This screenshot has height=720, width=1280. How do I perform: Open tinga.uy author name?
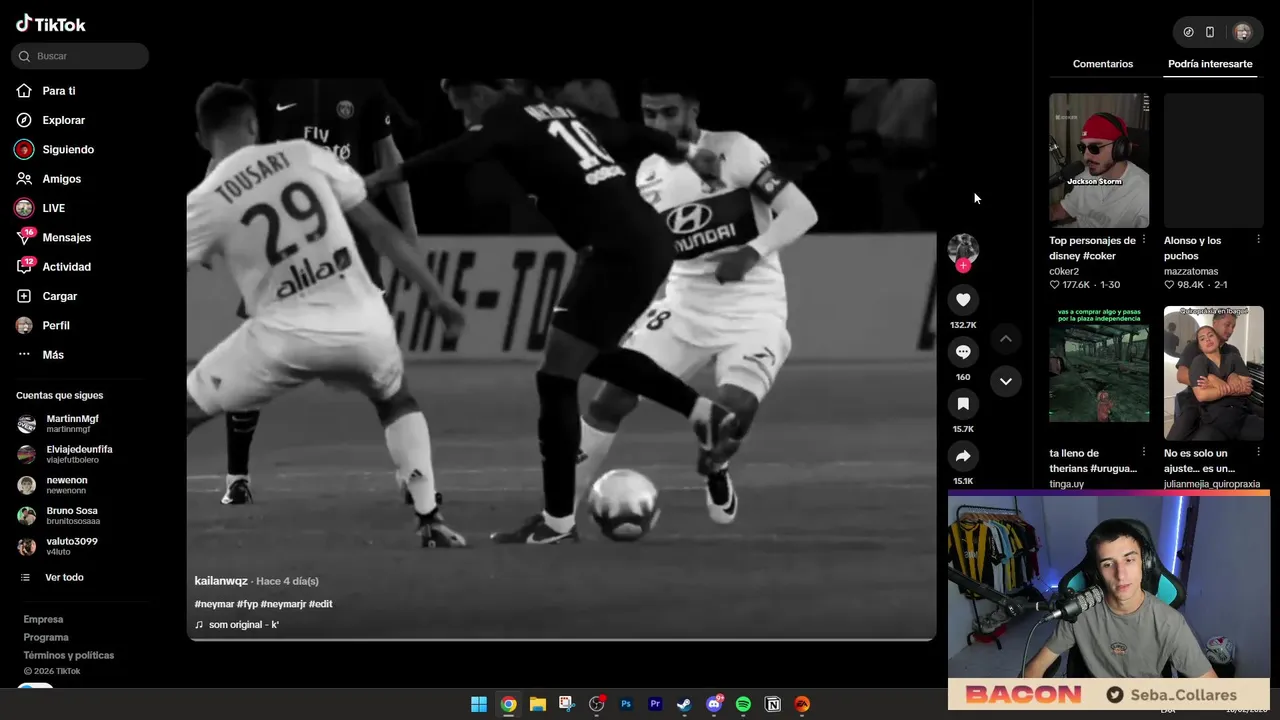[1066, 484]
